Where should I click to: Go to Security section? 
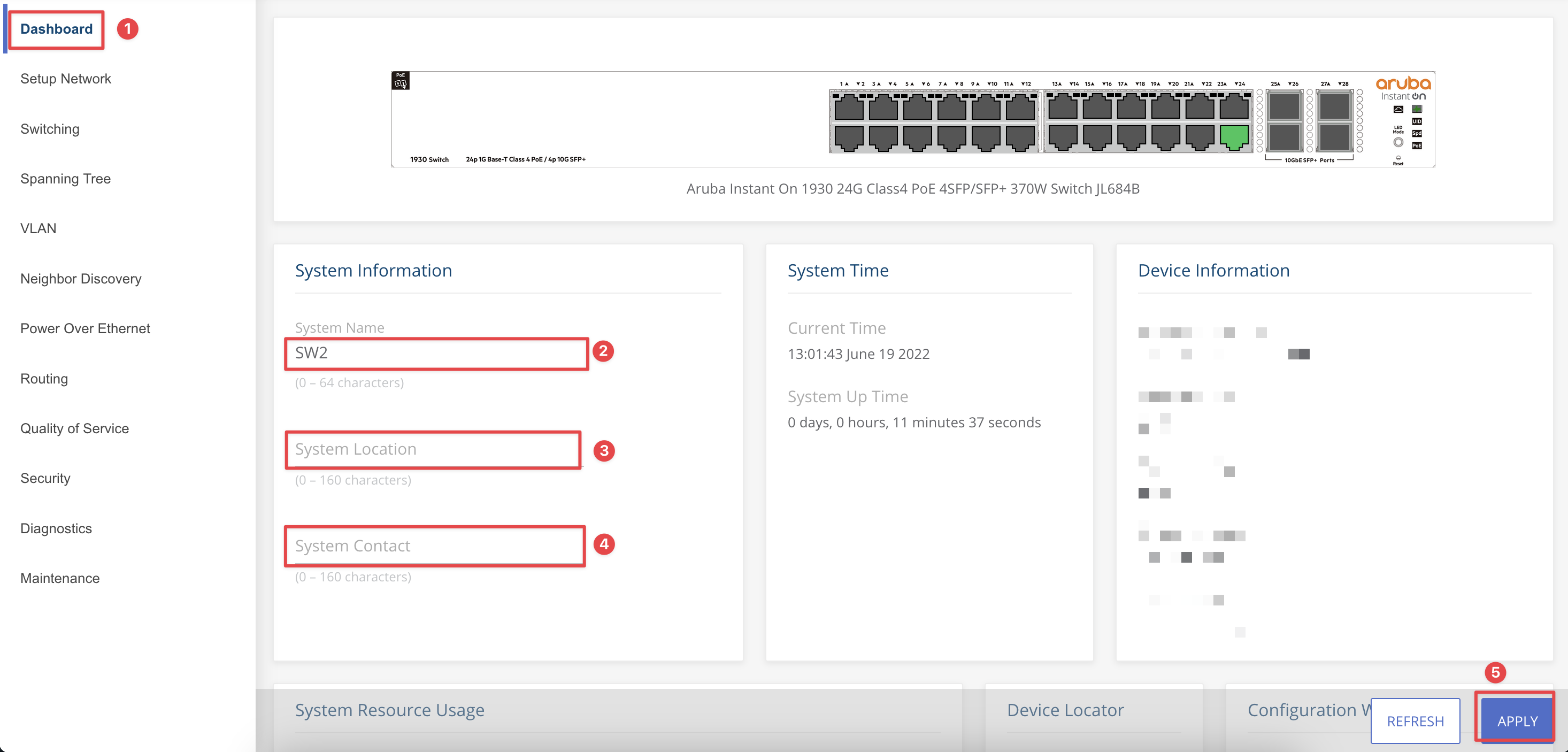click(45, 478)
